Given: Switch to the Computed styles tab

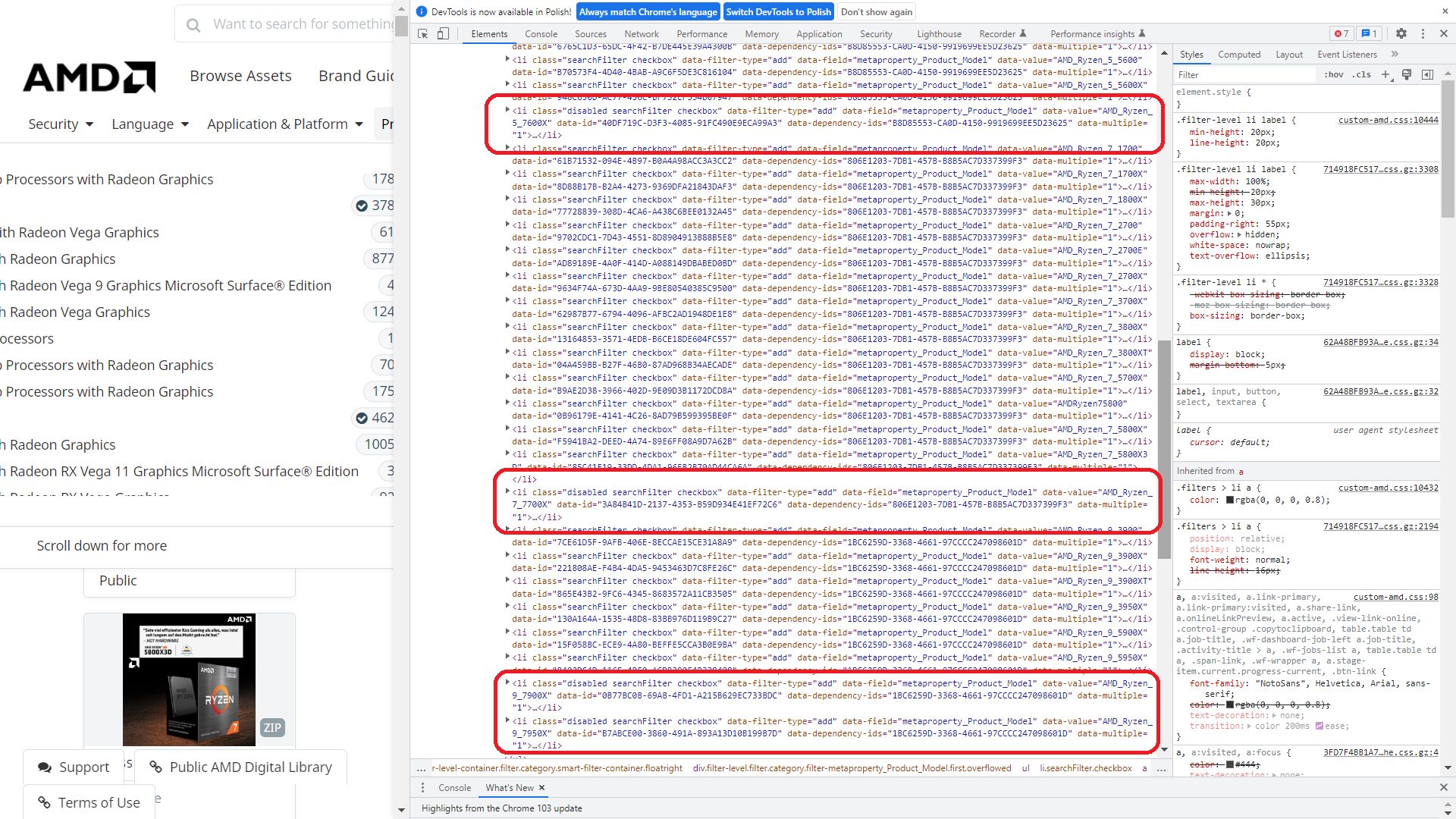Looking at the screenshot, I should pos(1239,55).
